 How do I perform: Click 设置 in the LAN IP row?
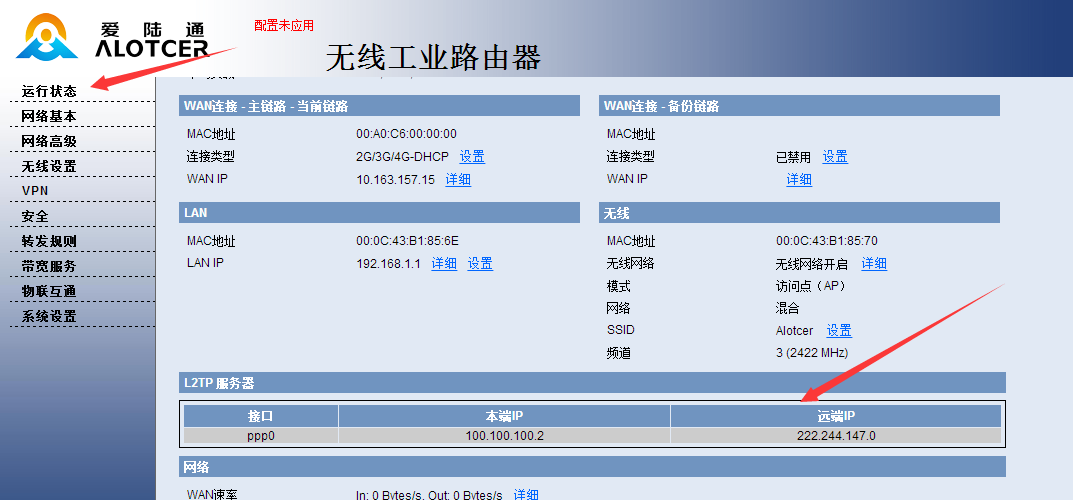[x=480, y=264]
